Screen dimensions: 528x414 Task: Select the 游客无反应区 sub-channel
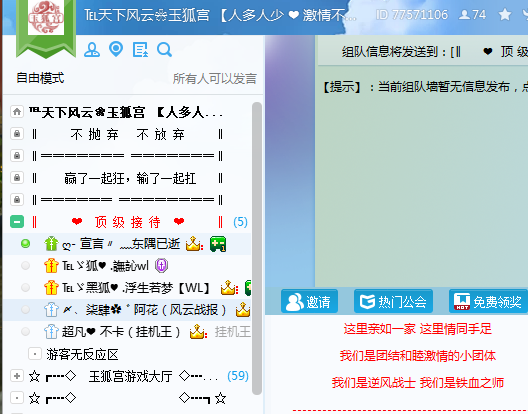[82, 354]
